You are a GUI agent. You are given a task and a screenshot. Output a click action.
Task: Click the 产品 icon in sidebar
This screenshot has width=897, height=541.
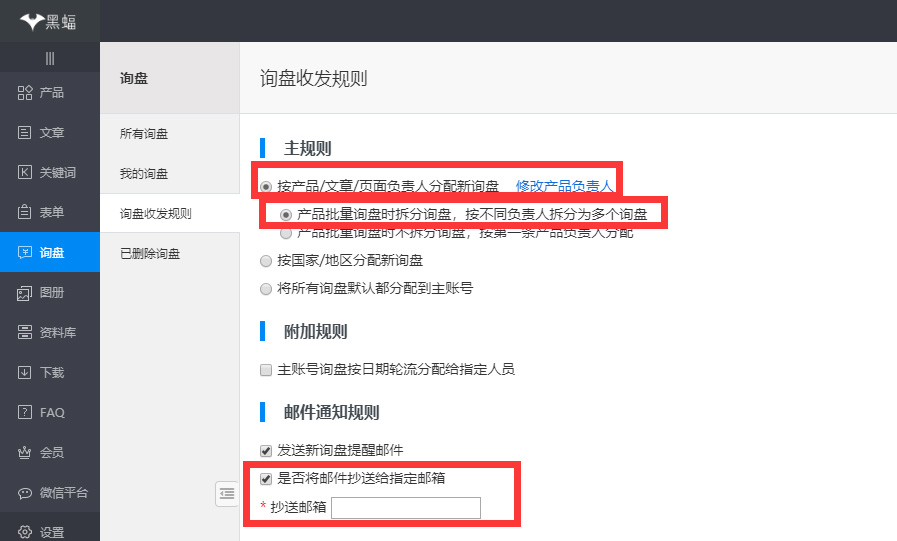click(x=25, y=93)
